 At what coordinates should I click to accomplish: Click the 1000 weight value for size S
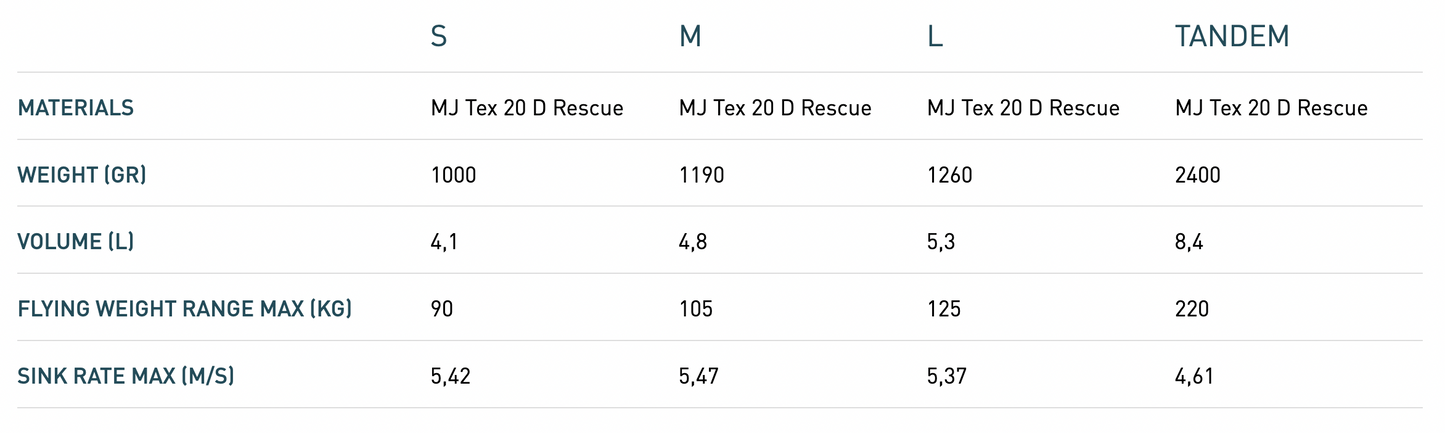pos(454,175)
